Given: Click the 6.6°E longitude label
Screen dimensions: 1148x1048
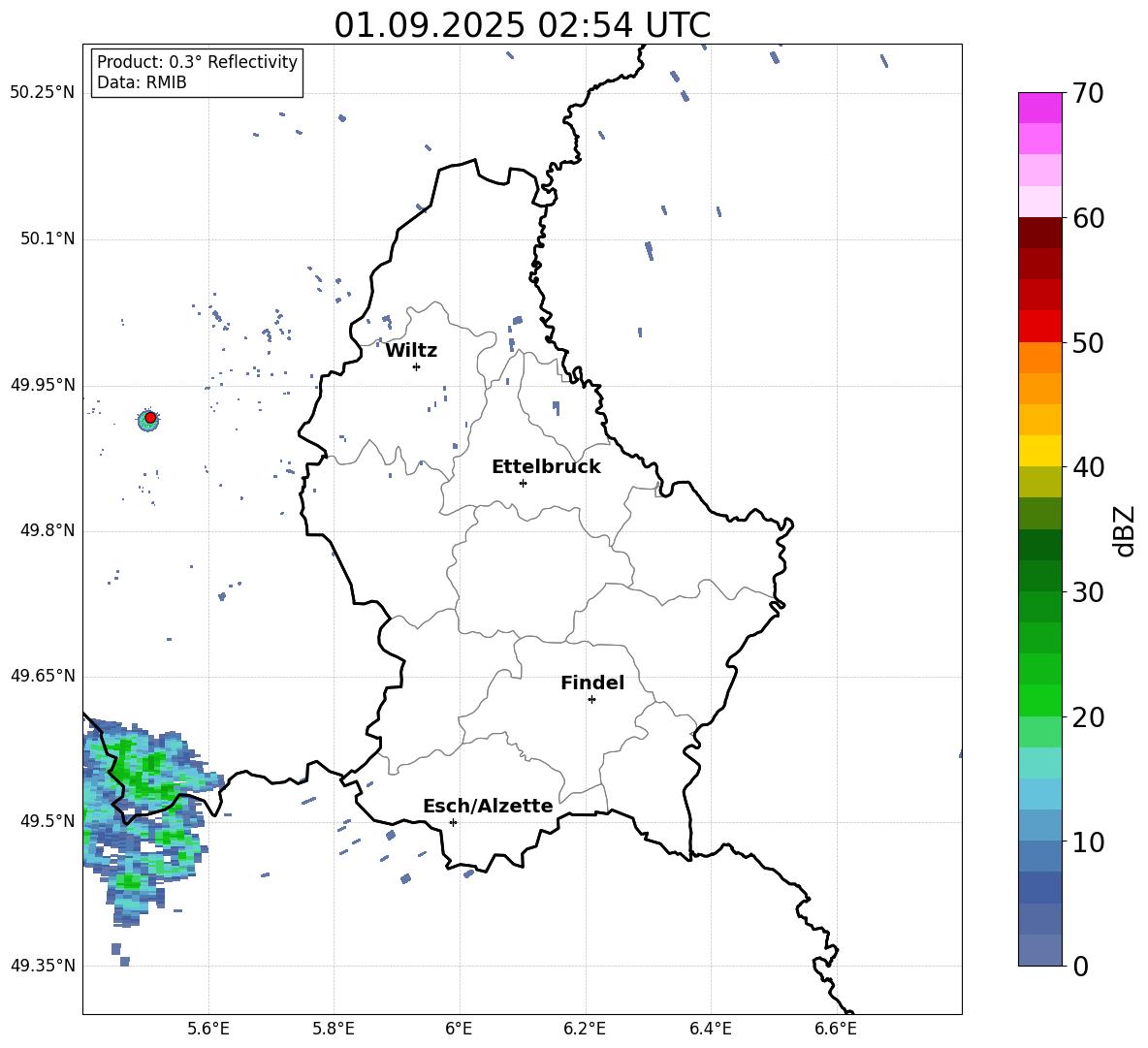Looking at the screenshot, I should (836, 1029).
